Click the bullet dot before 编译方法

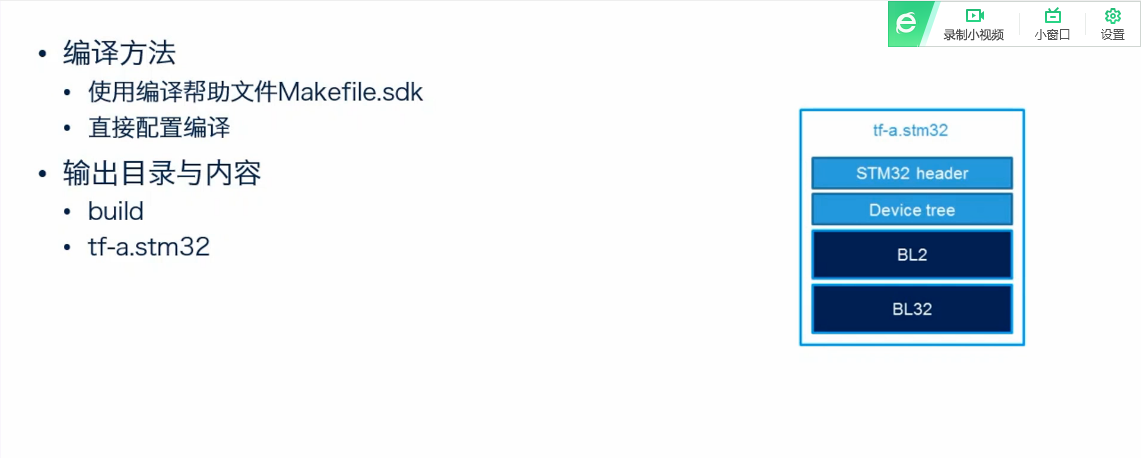click(x=44, y=55)
